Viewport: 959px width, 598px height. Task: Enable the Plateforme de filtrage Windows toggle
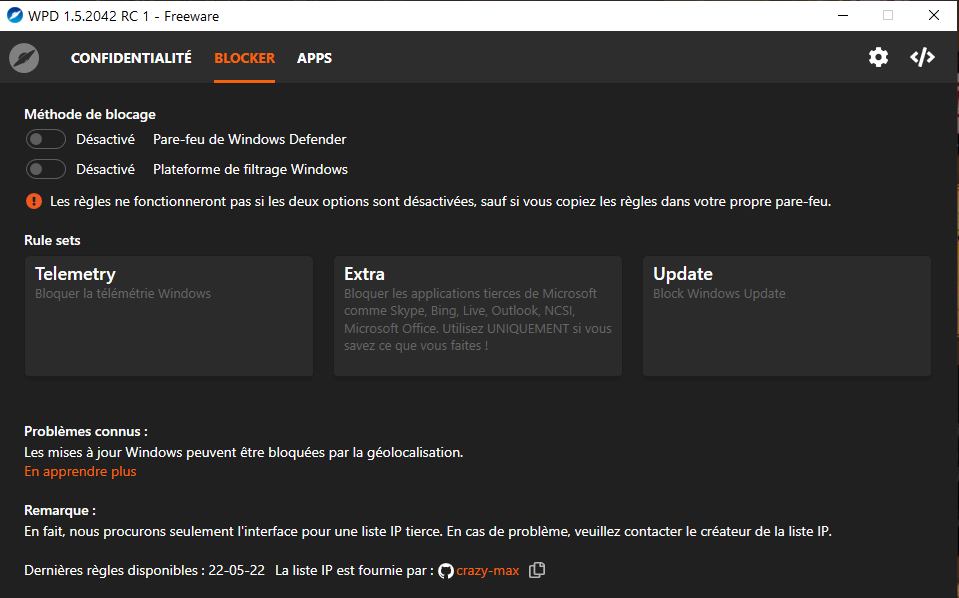[46, 169]
